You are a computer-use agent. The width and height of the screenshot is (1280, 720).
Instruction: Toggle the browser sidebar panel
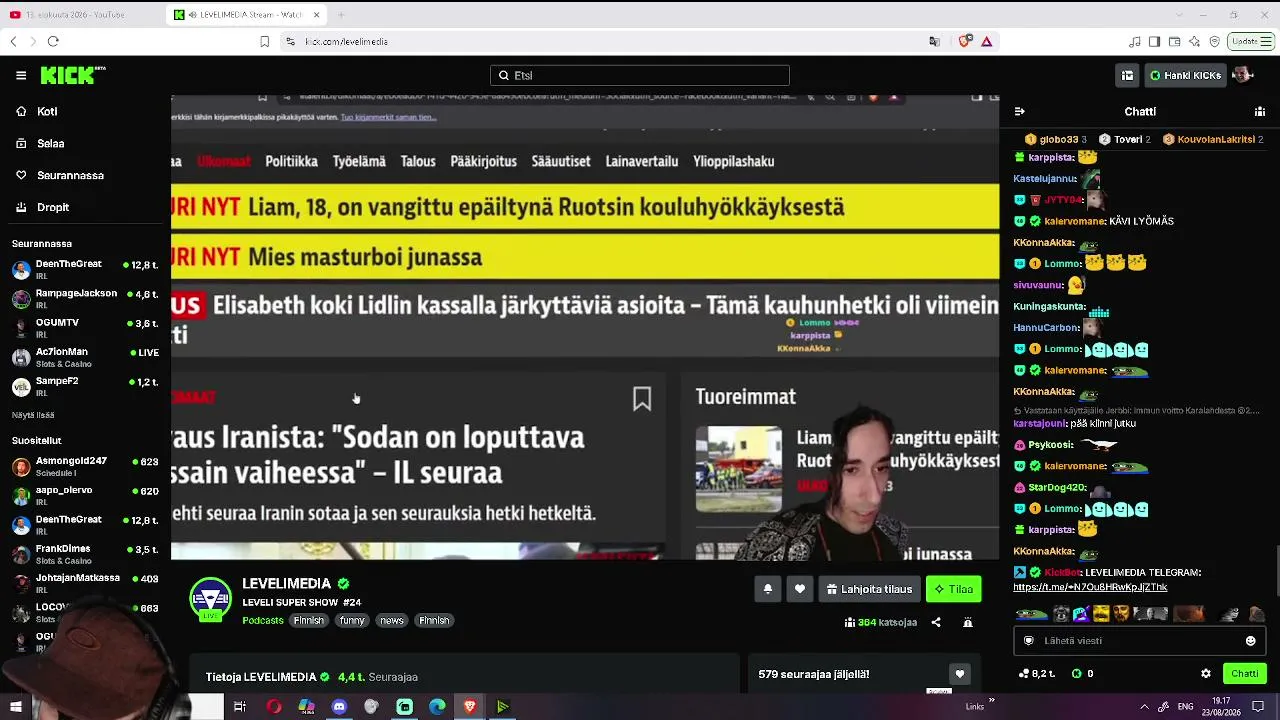click(x=1155, y=41)
